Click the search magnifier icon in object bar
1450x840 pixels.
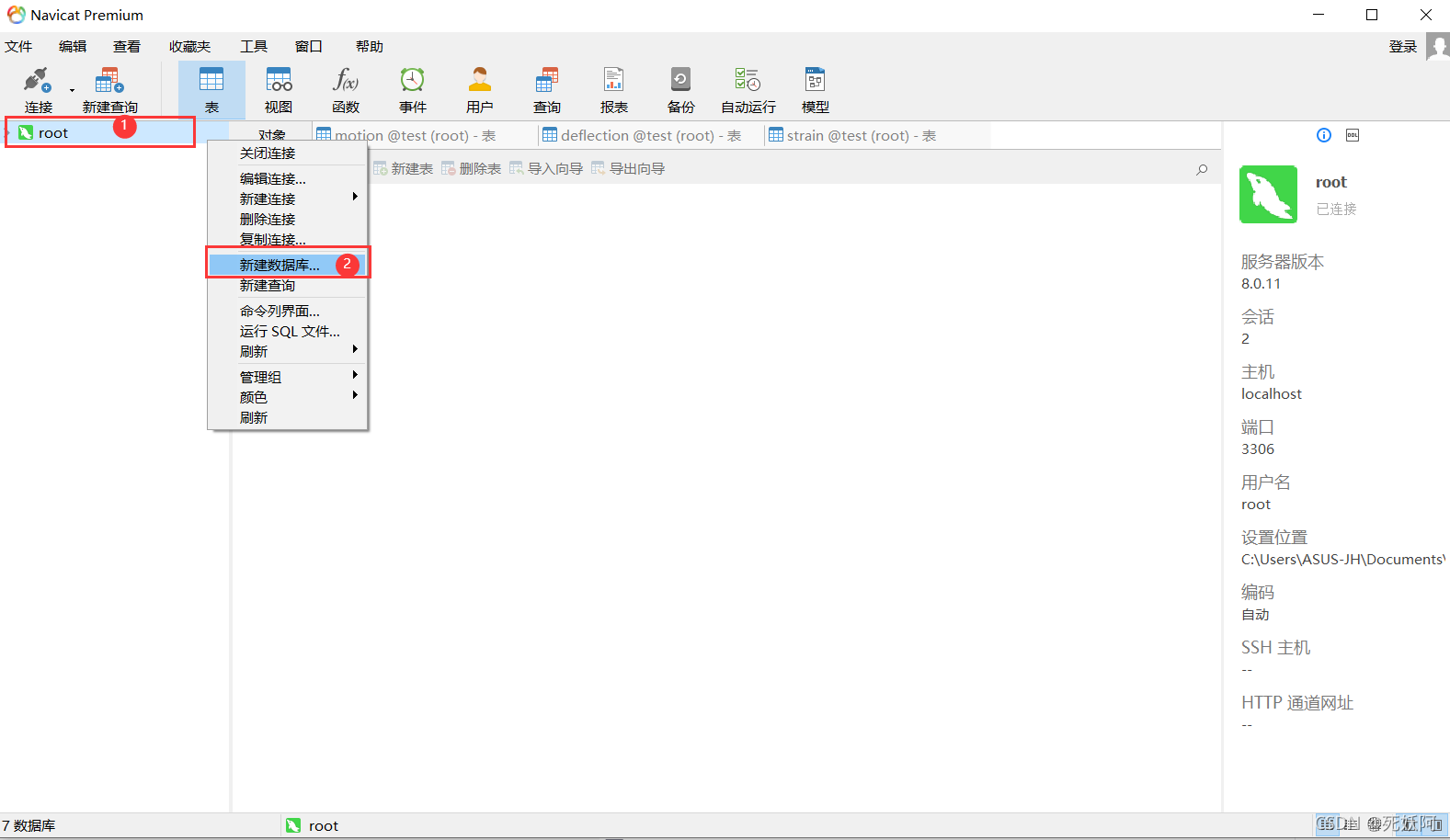pyautogui.click(x=1202, y=169)
